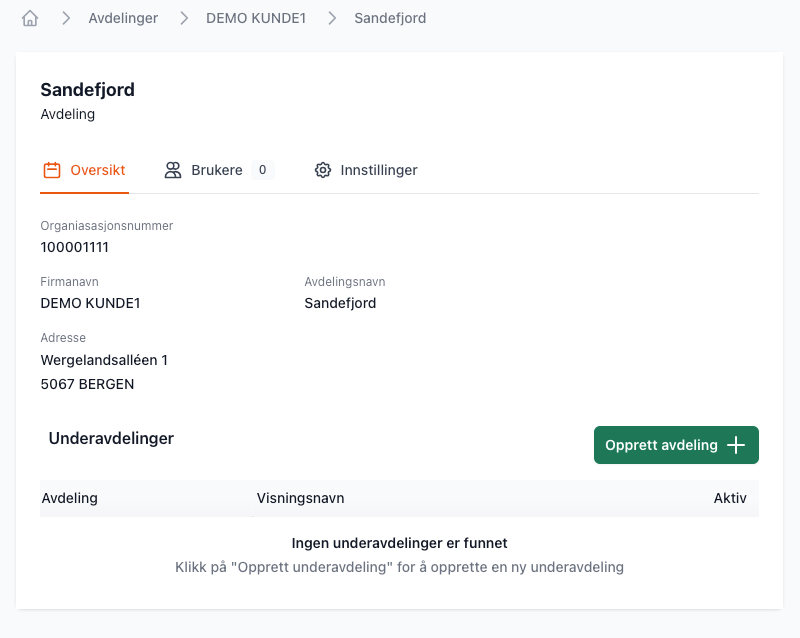800x638 pixels.
Task: Click the Aktiv column header
Action: [729, 498]
